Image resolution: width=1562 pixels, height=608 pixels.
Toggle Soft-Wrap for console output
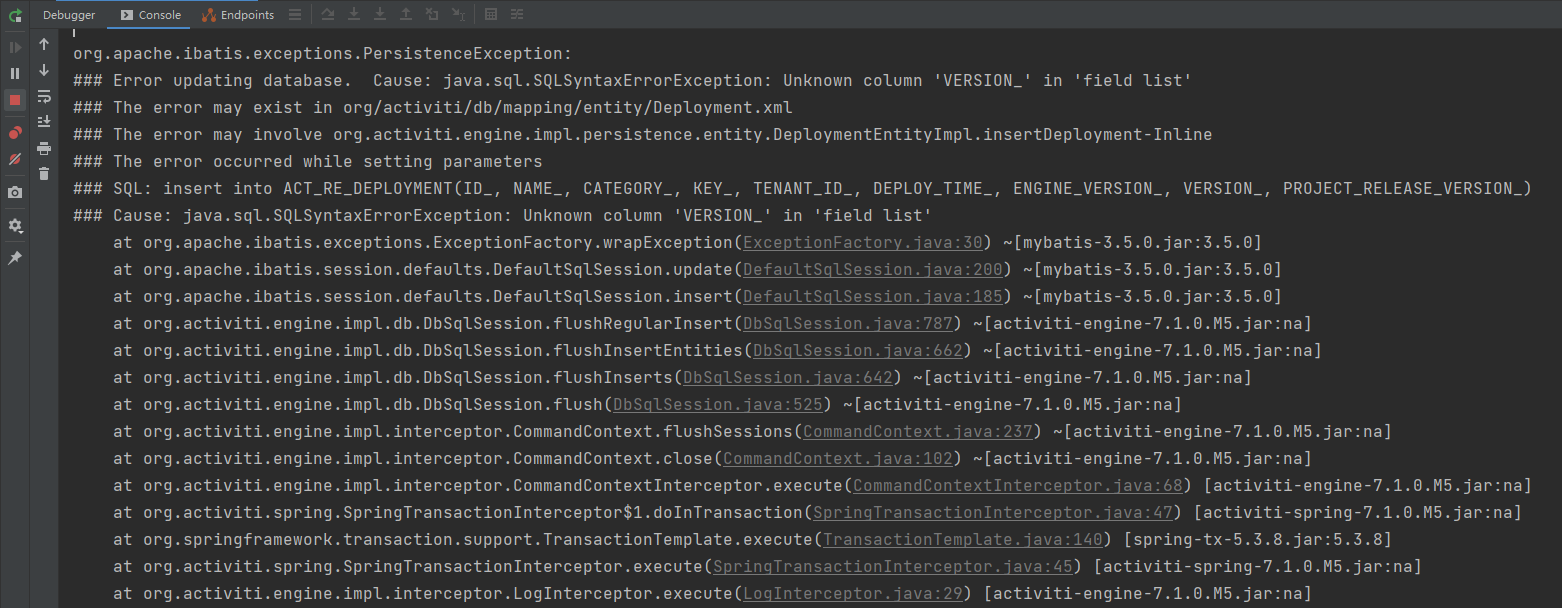point(44,96)
